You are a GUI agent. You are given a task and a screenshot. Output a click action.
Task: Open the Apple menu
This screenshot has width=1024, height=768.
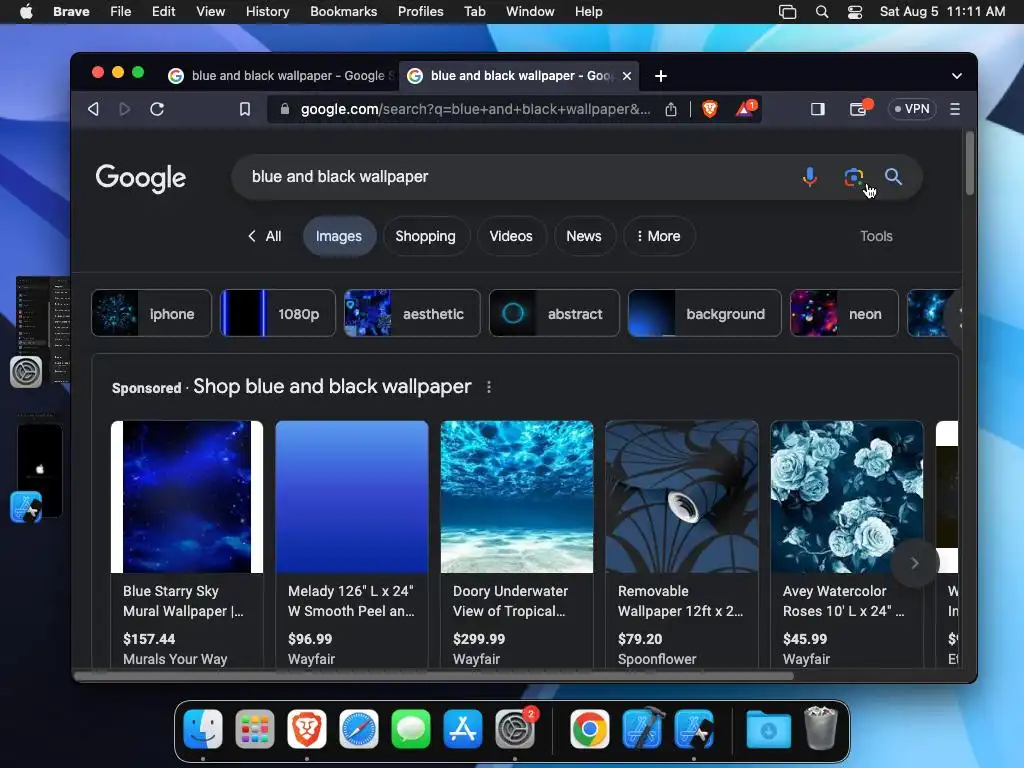tap(26, 12)
